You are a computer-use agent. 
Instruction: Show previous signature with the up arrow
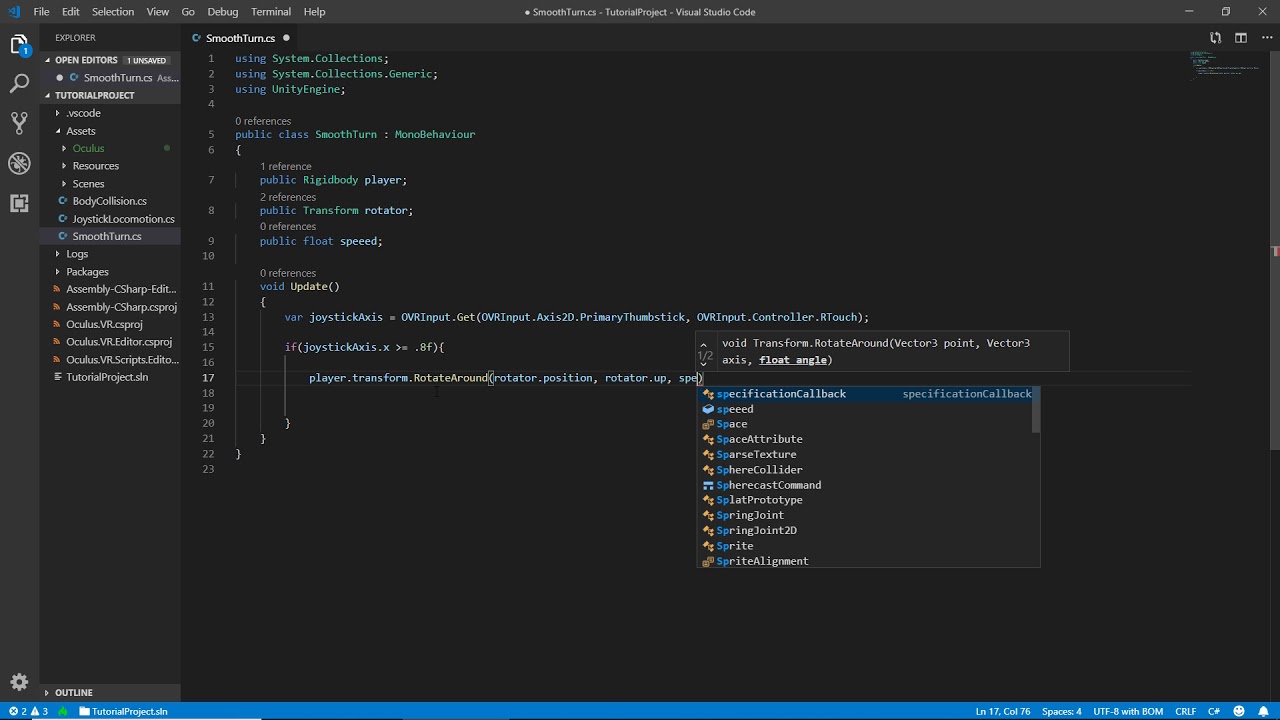click(x=704, y=344)
